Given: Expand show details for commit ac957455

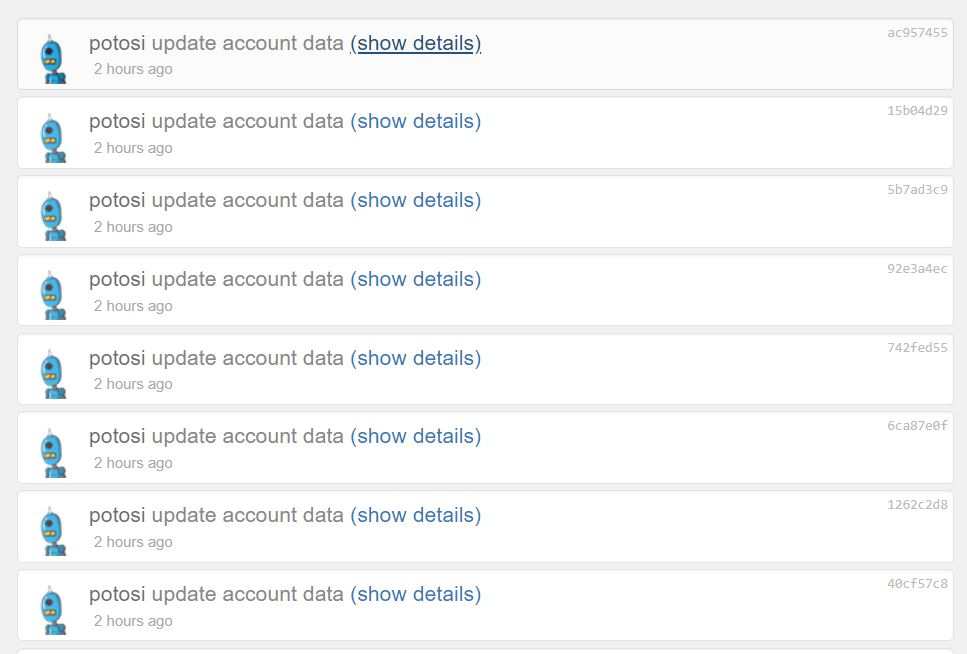Looking at the screenshot, I should coord(416,43).
